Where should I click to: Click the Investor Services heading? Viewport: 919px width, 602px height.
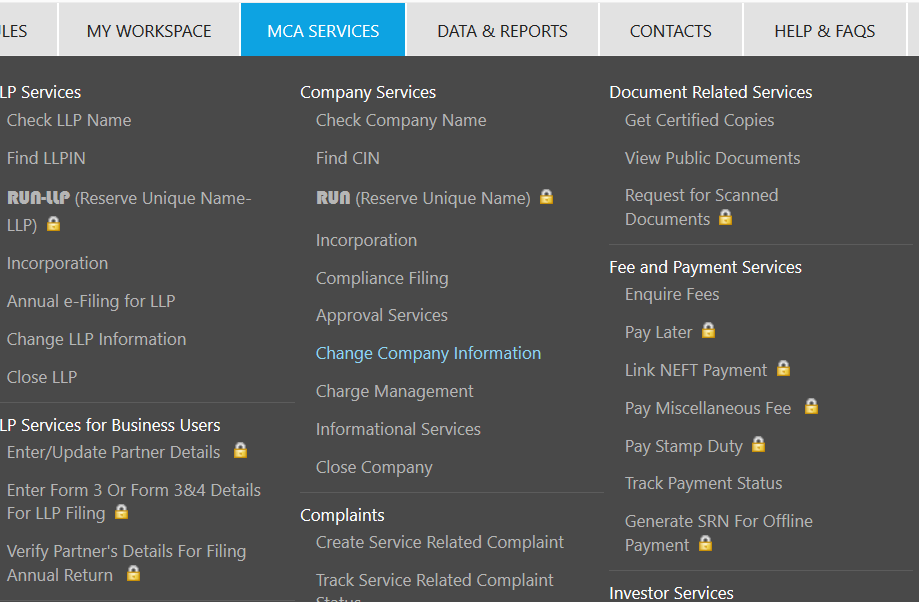671,593
